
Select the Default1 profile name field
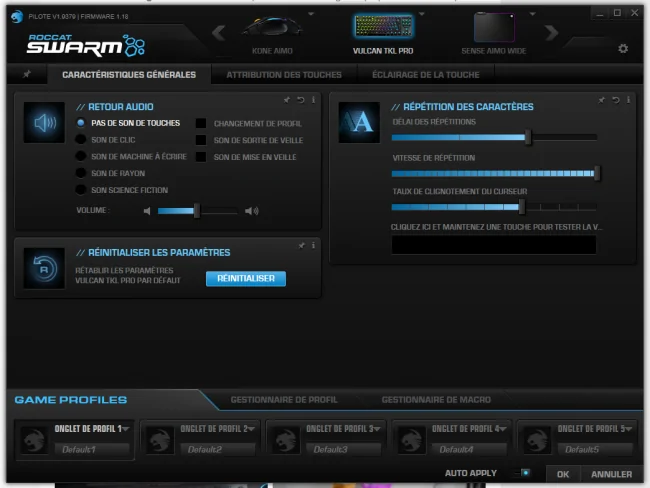pos(92,449)
